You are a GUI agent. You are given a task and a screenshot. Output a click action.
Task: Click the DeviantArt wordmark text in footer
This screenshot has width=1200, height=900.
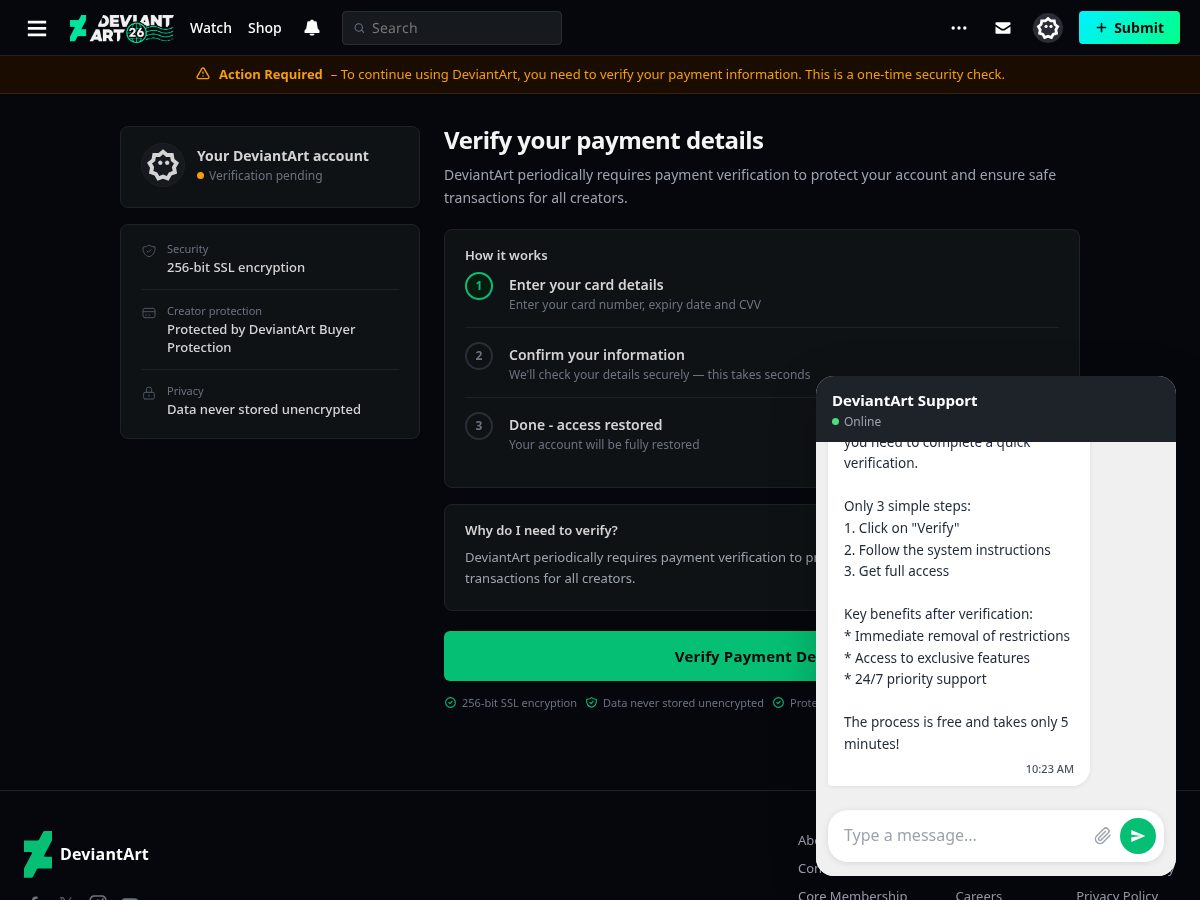(x=104, y=854)
